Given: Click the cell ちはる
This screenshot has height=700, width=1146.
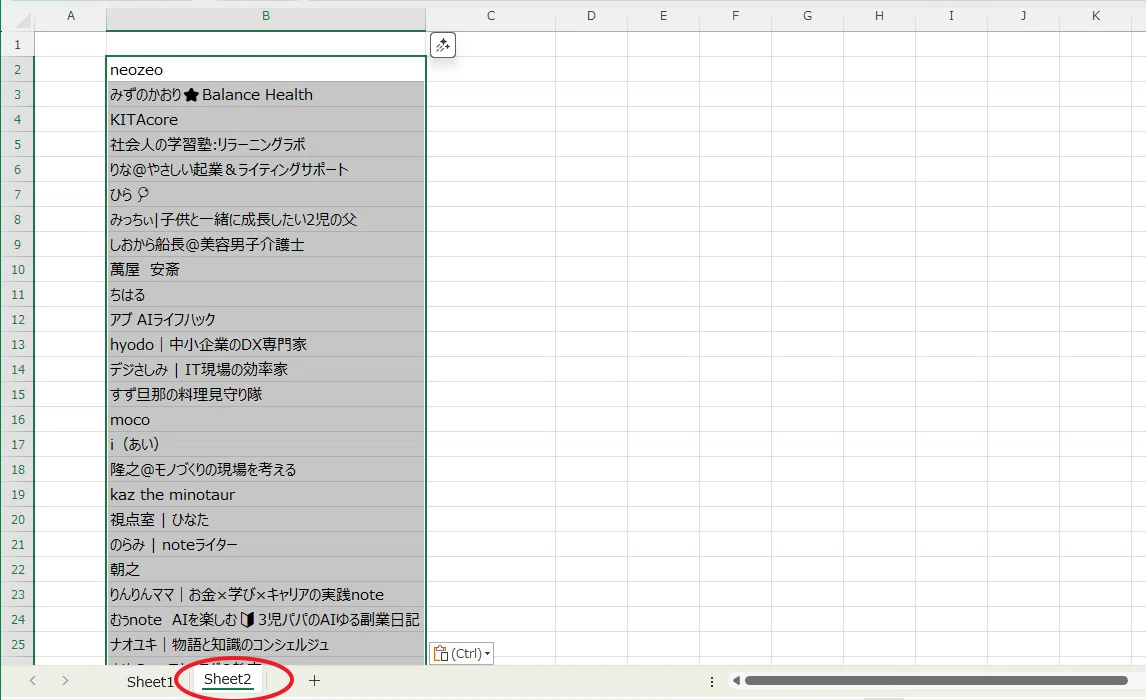Looking at the screenshot, I should pyautogui.click(x=266, y=294).
